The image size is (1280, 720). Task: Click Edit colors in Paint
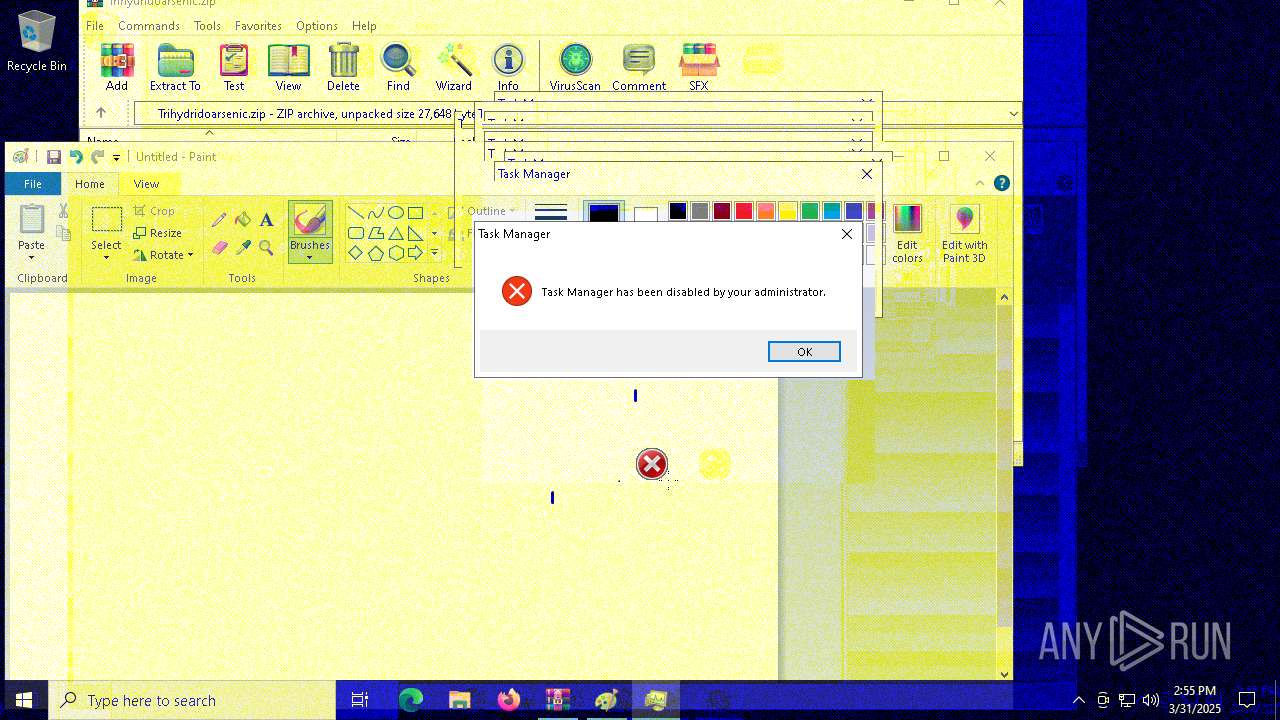pos(907,235)
